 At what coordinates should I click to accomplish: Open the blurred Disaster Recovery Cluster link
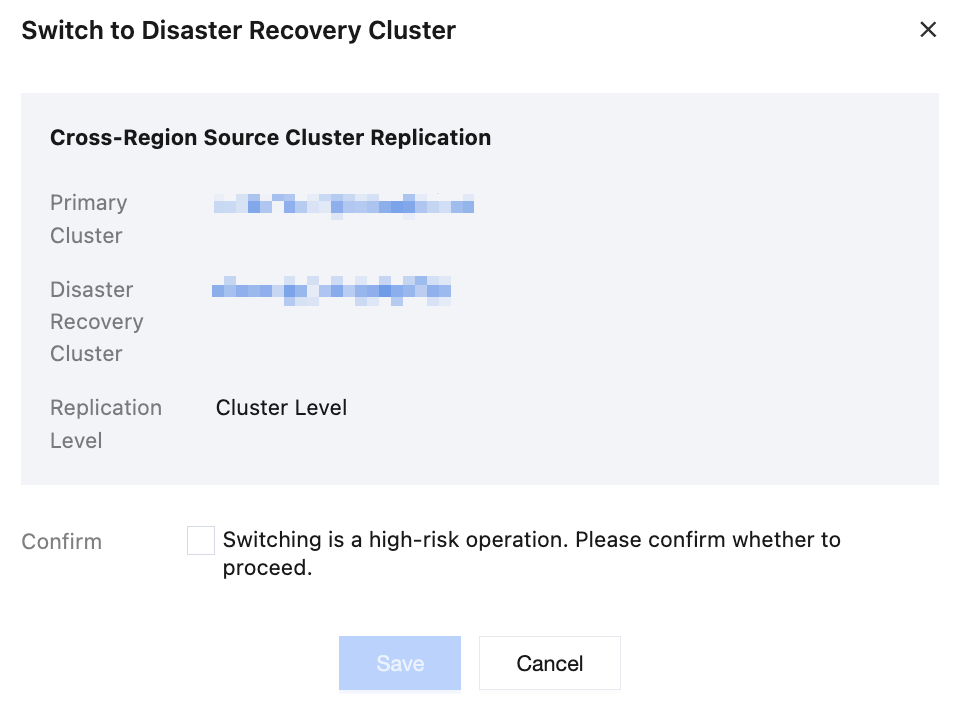click(x=331, y=289)
